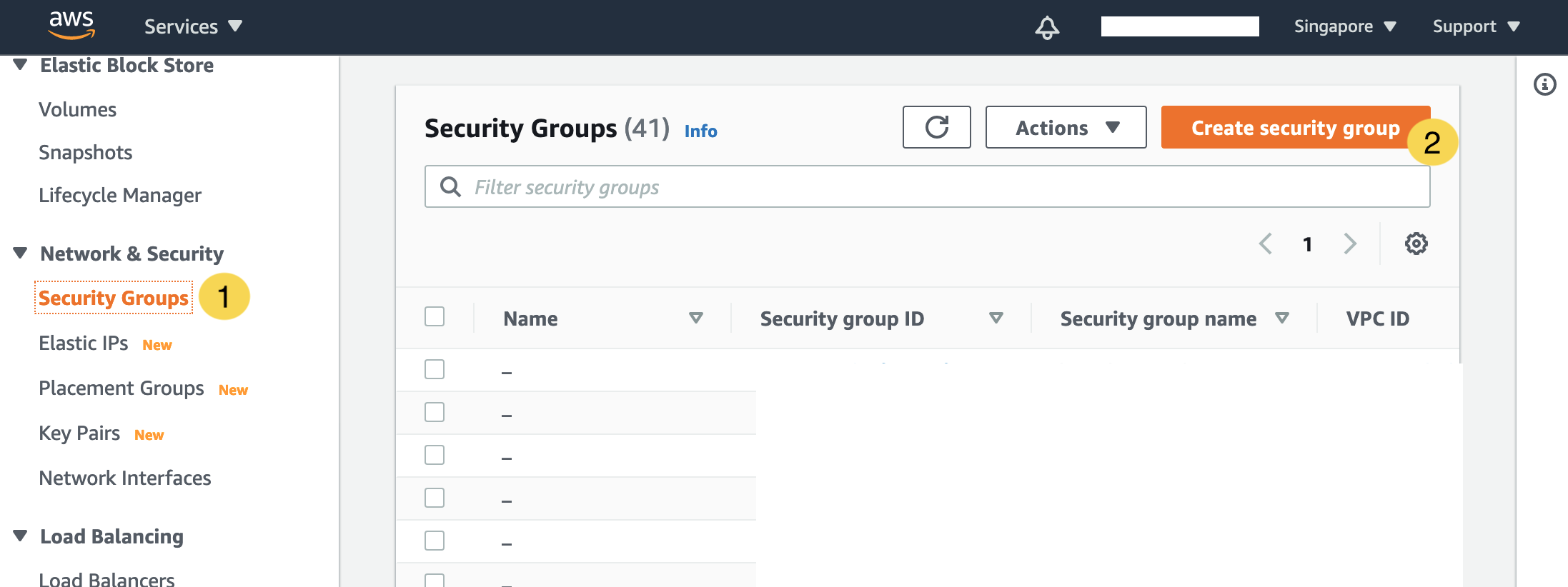Image resolution: width=1568 pixels, height=587 pixels.
Task: Check the first row checkbox
Action: coord(435,369)
